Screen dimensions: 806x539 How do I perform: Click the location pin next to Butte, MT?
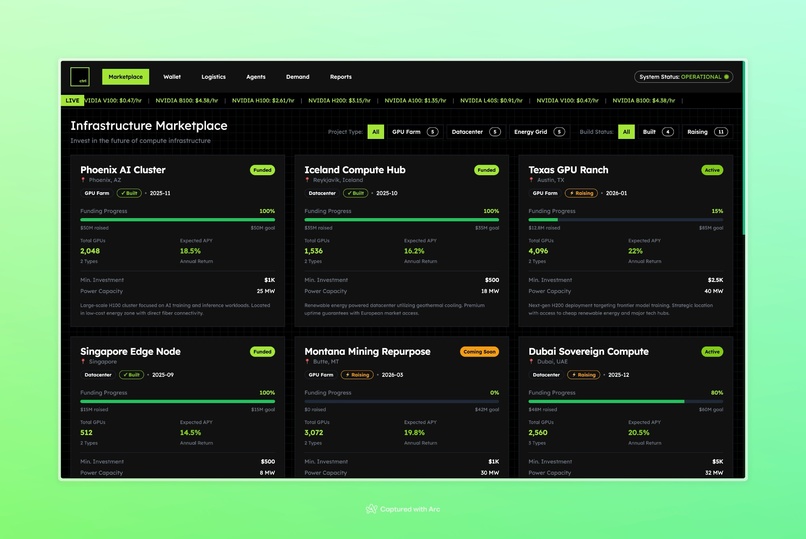pos(307,362)
